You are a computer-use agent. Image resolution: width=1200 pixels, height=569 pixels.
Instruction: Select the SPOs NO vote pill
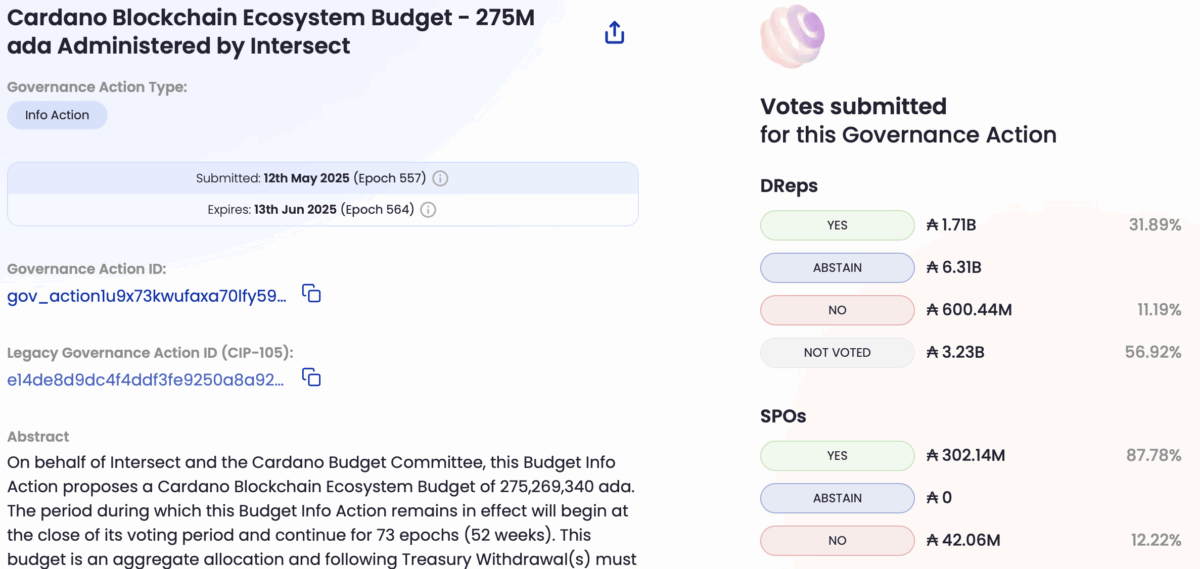(837, 540)
